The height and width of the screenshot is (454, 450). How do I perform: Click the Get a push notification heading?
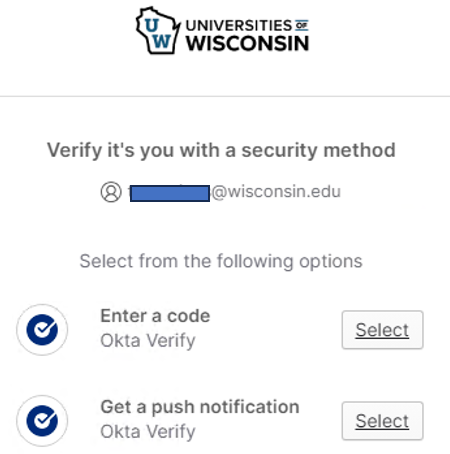point(200,407)
